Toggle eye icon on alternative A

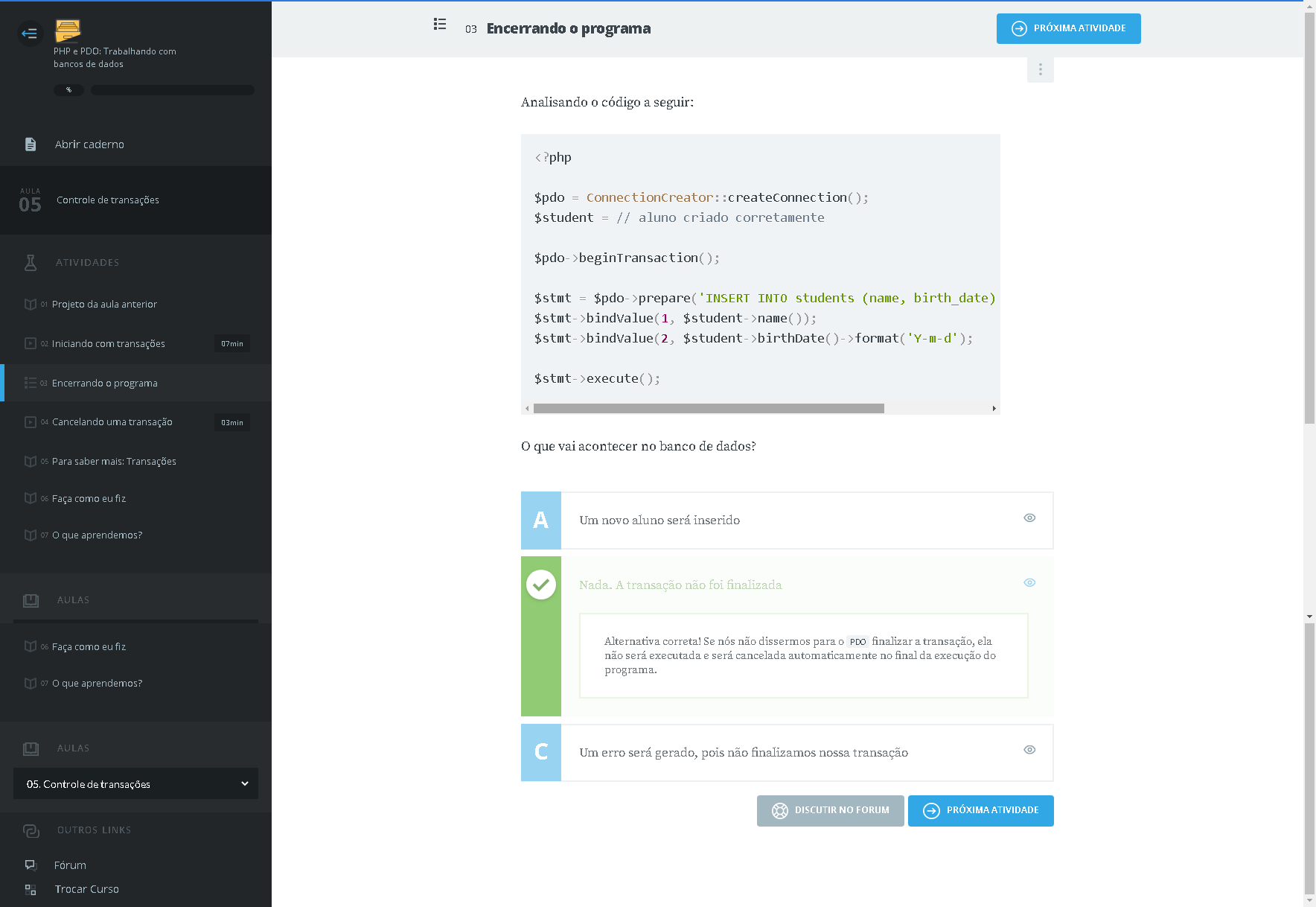coord(1029,518)
